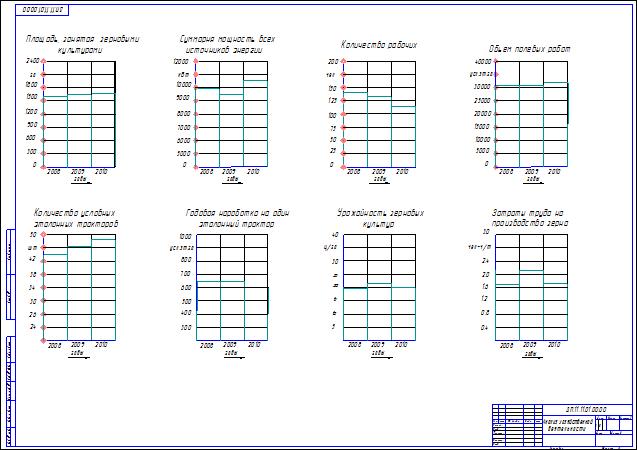The image size is (637, 450).
Task: Select the 'Годовая наработка на один эталонный трактор' title
Action: pyautogui.click(x=231, y=218)
